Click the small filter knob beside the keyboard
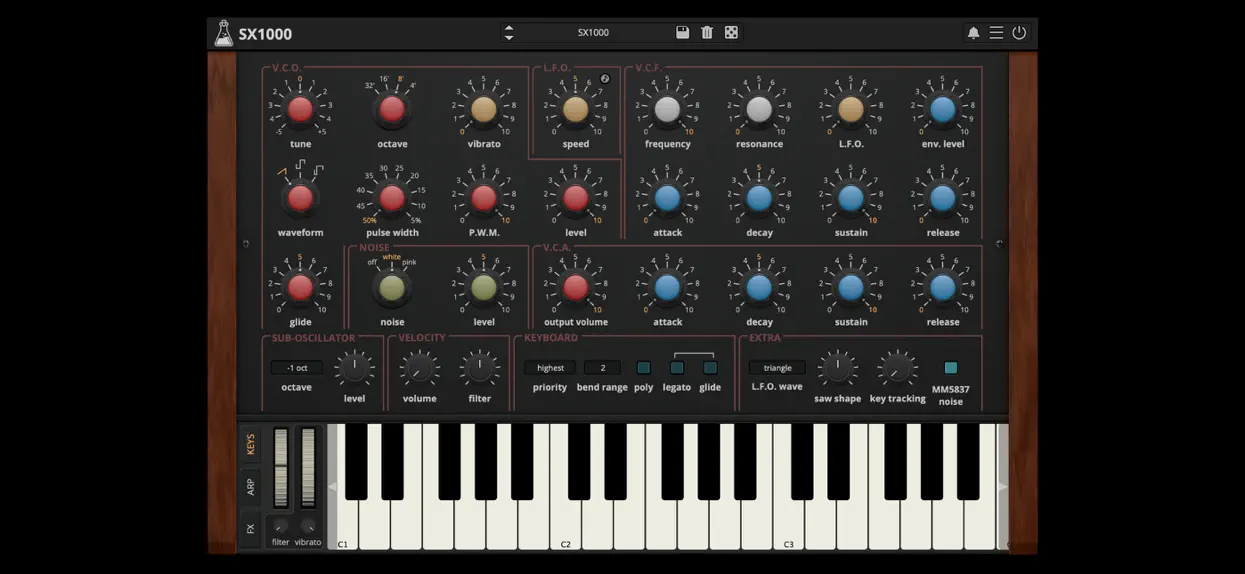Screen dimensions: 1245x574 tap(280, 525)
